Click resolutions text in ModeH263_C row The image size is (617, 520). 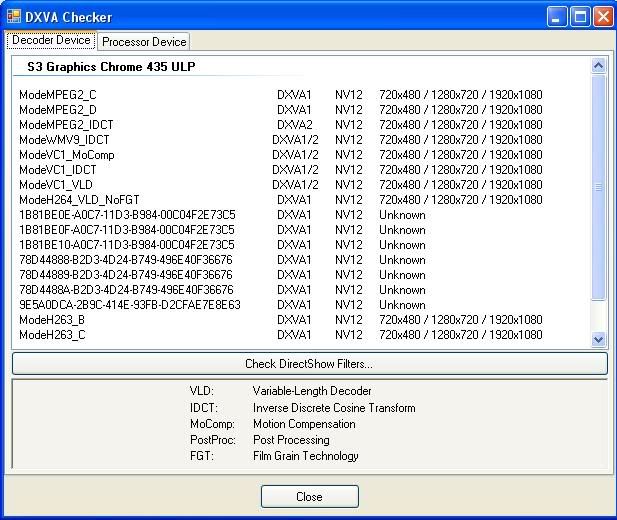(461, 335)
